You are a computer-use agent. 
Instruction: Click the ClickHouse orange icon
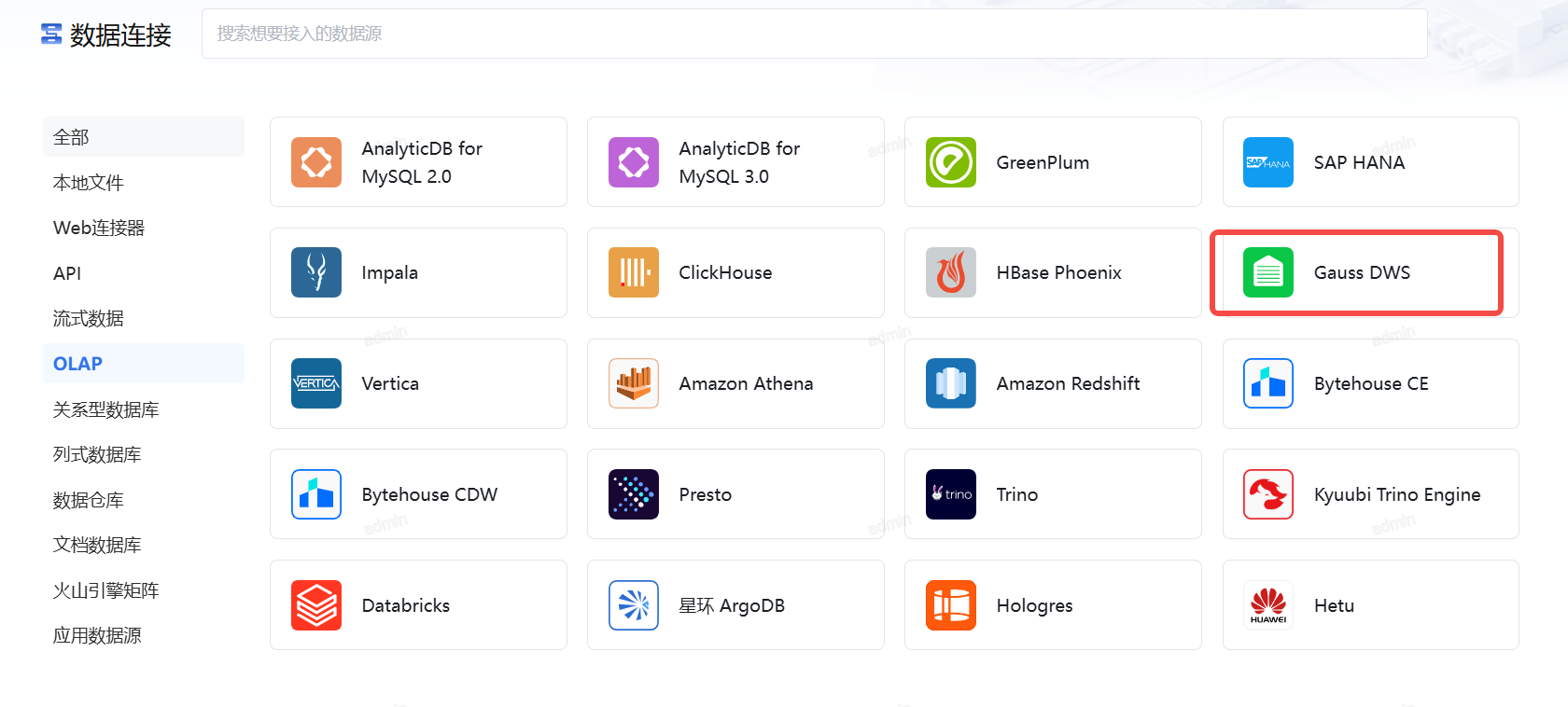[633, 272]
